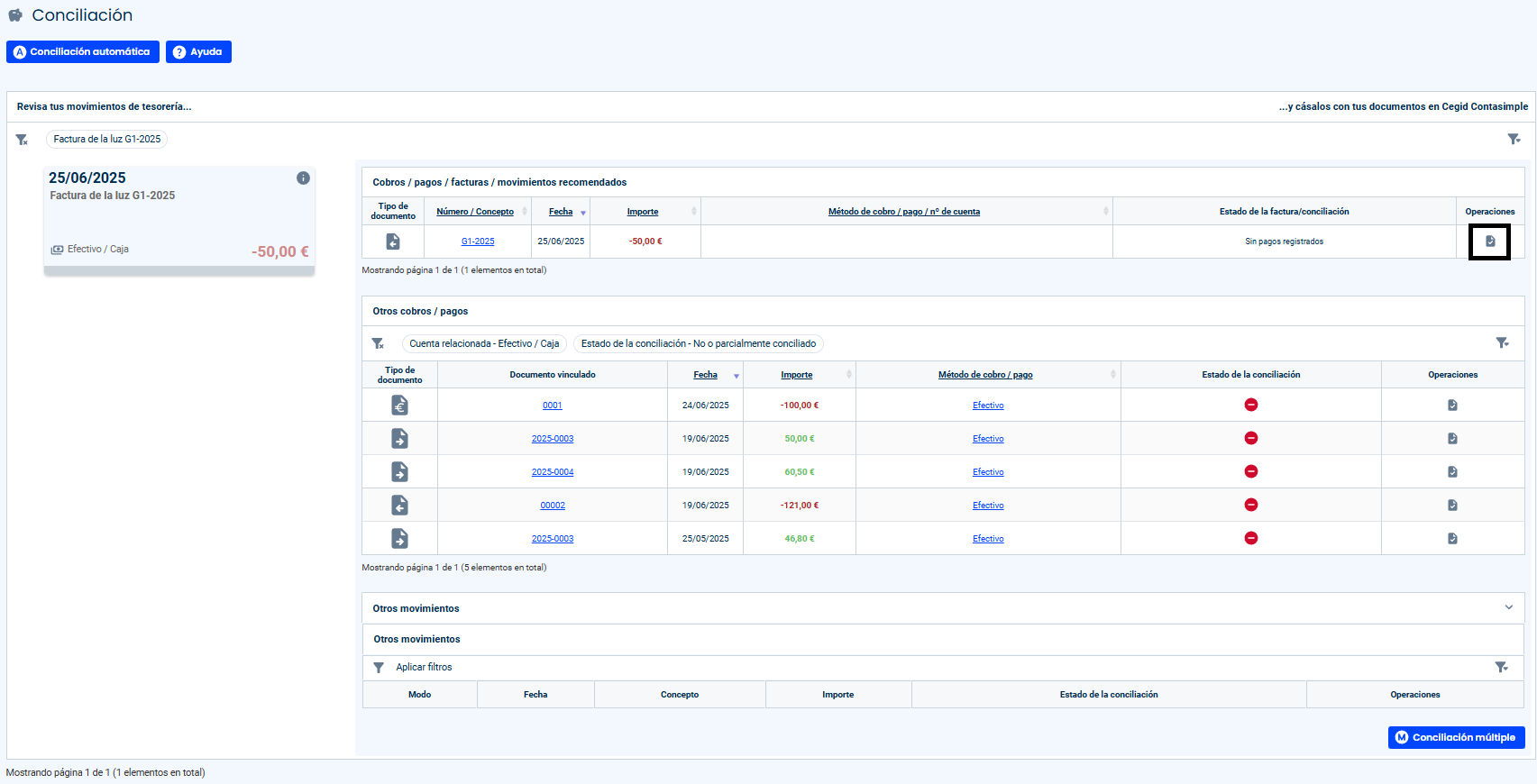Screen dimensions: 1537x784
Task: Reconcile invoice G1-2025 via operations icon
Action: (1490, 242)
